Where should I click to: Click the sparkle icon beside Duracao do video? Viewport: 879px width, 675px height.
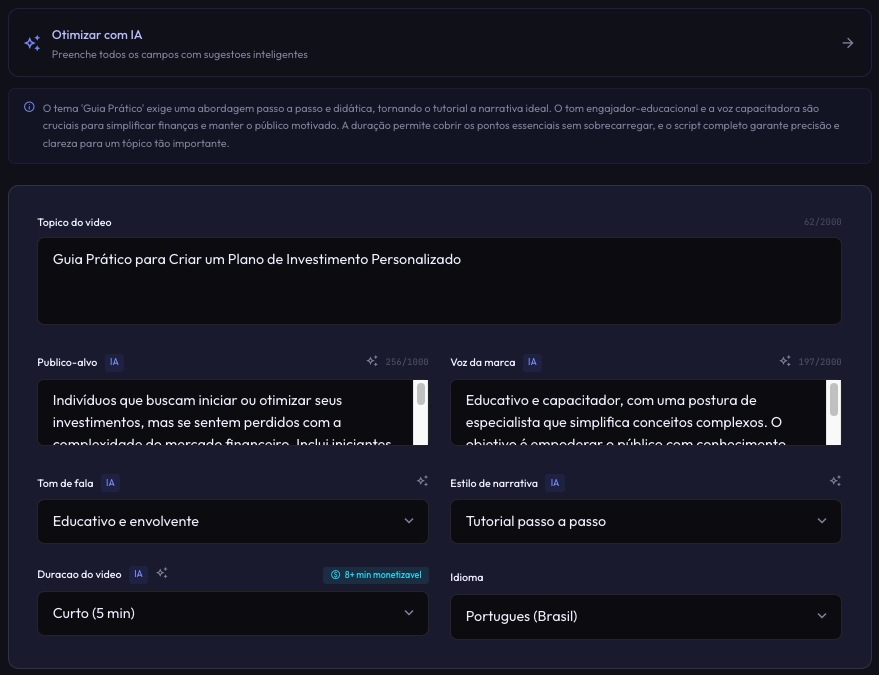coord(162,573)
